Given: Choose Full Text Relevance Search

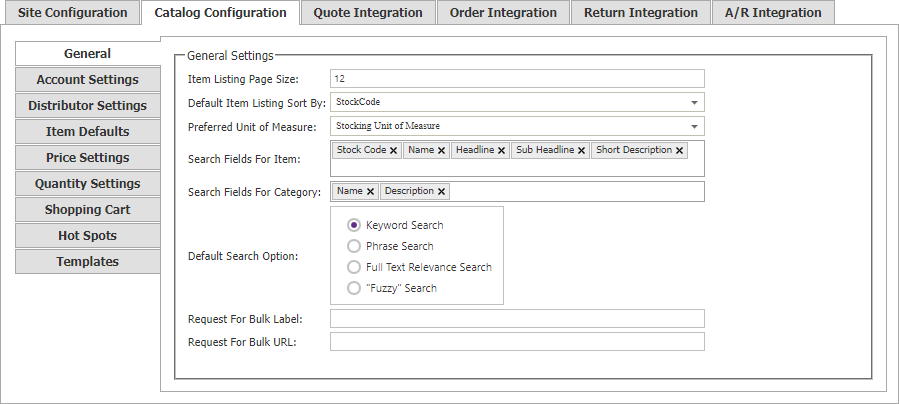Looking at the screenshot, I should [354, 267].
